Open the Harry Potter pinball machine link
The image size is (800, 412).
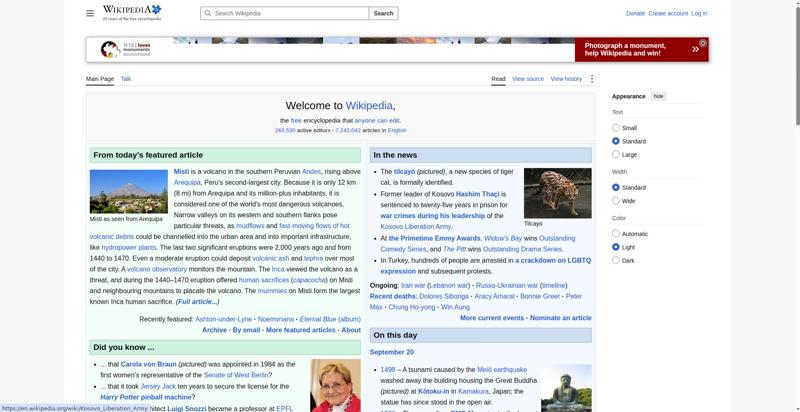(x=146, y=397)
